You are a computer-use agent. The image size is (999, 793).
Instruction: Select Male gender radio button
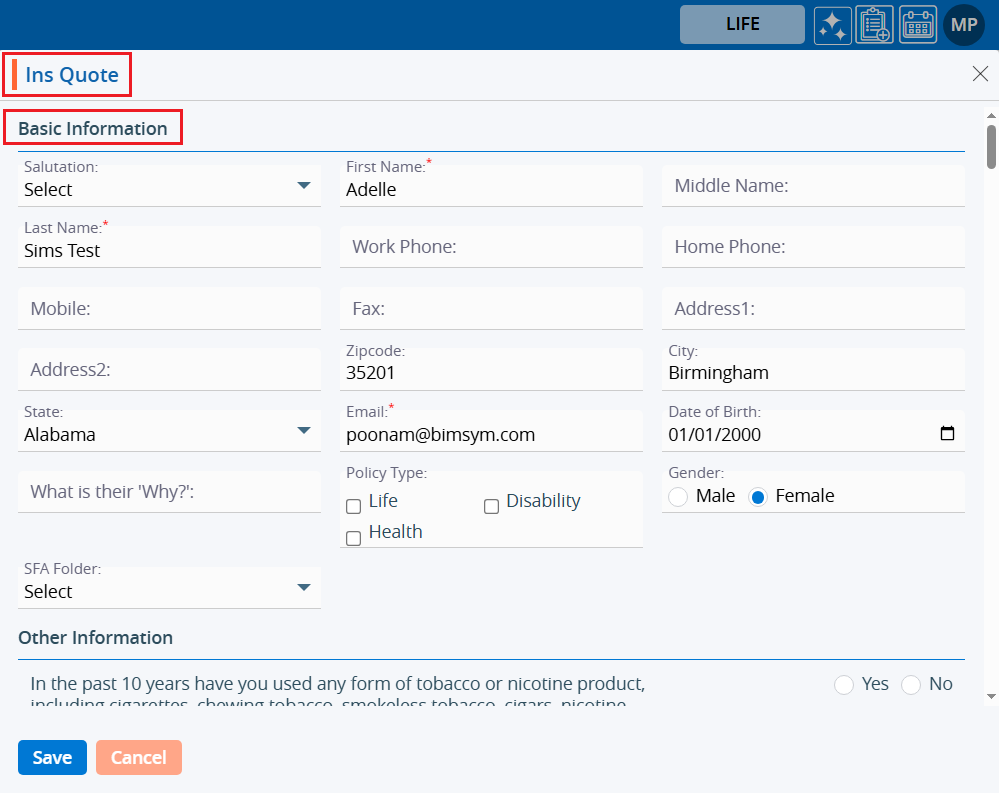tap(678, 497)
